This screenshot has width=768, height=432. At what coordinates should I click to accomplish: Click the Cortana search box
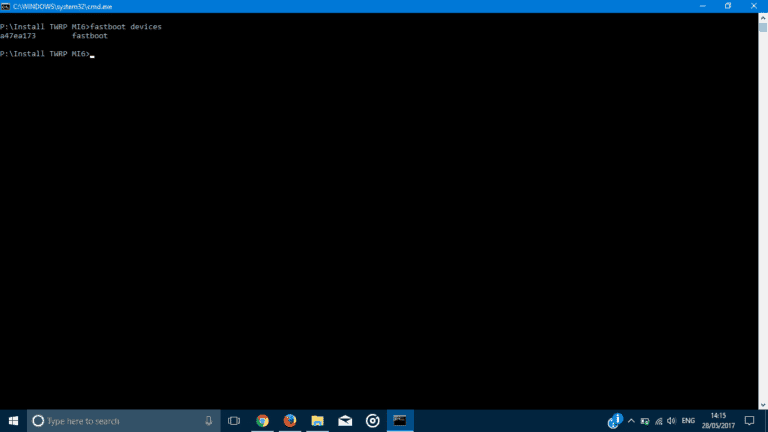tap(123, 421)
